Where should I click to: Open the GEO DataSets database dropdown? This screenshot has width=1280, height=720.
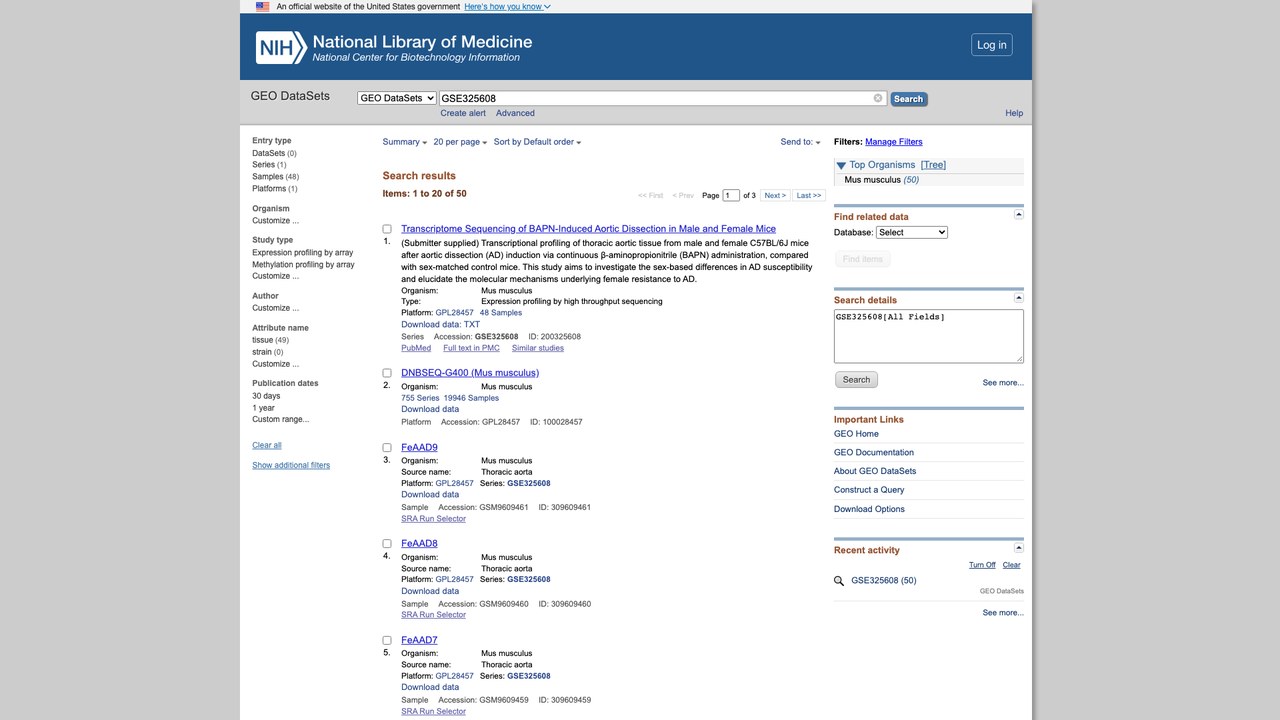[x=397, y=98]
